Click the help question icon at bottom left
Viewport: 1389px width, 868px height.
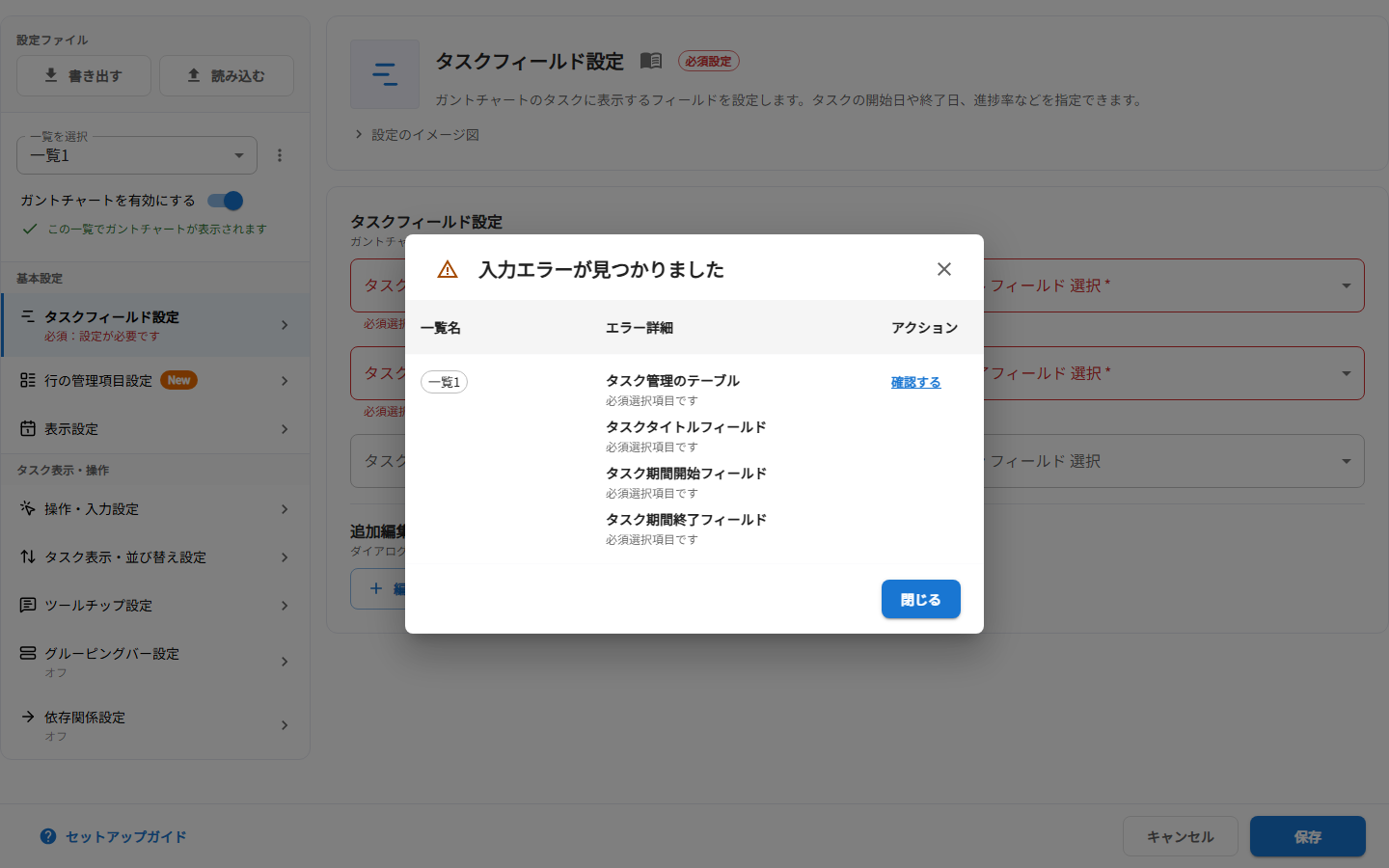48,836
